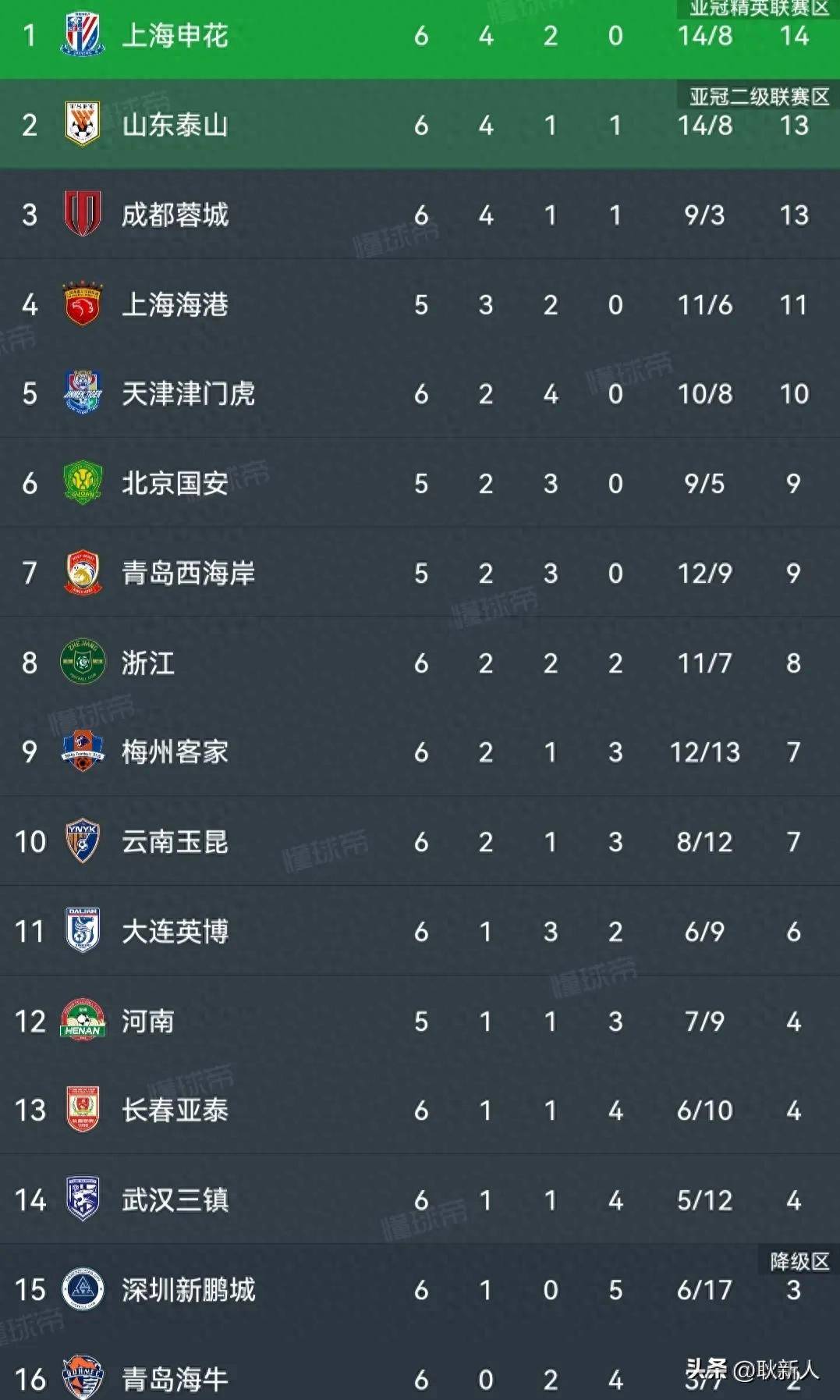The height and width of the screenshot is (1400, 840).
Task: Click the 亚冠二级联赛区 label
Action: coord(758,97)
